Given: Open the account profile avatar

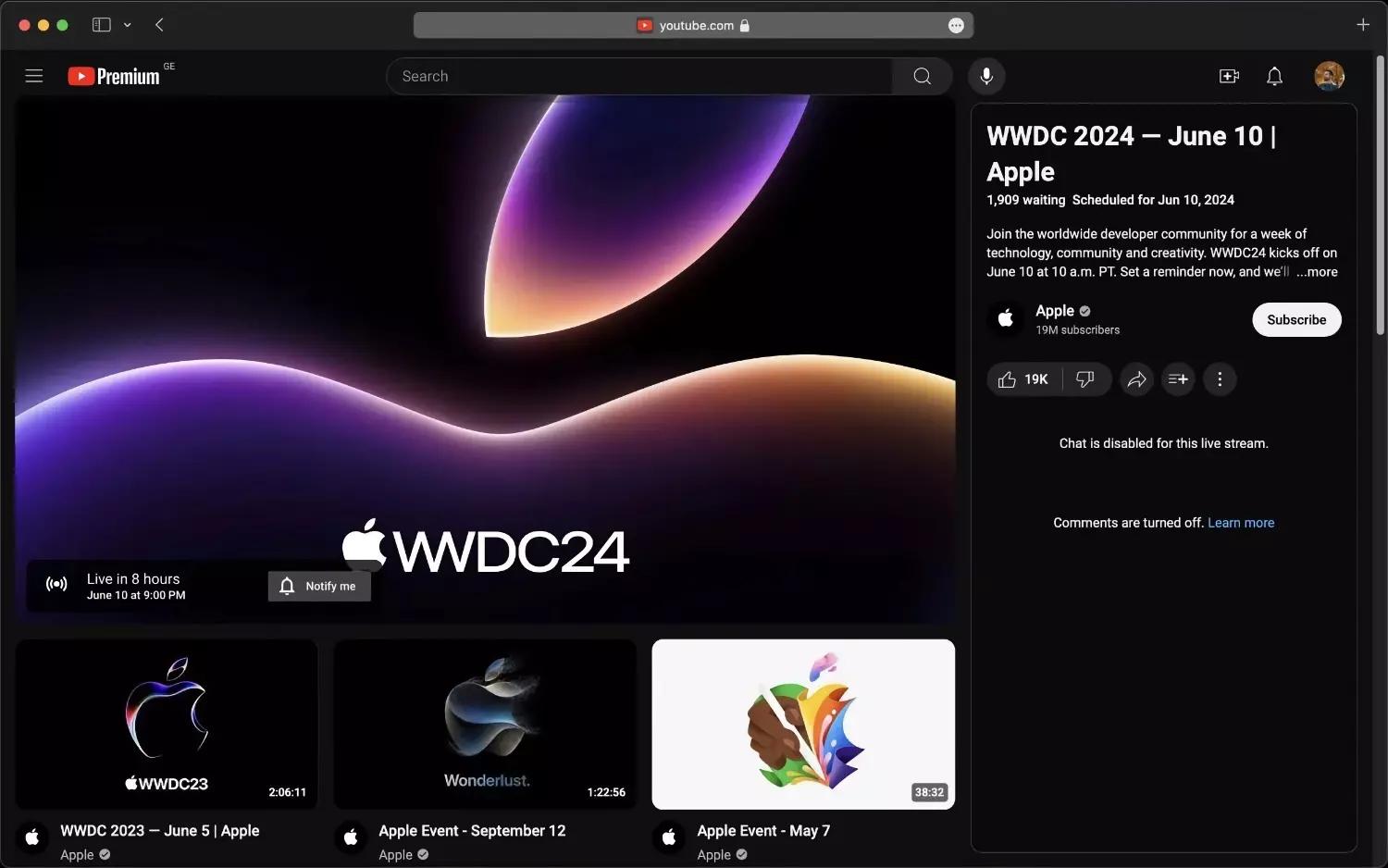Looking at the screenshot, I should (x=1329, y=76).
